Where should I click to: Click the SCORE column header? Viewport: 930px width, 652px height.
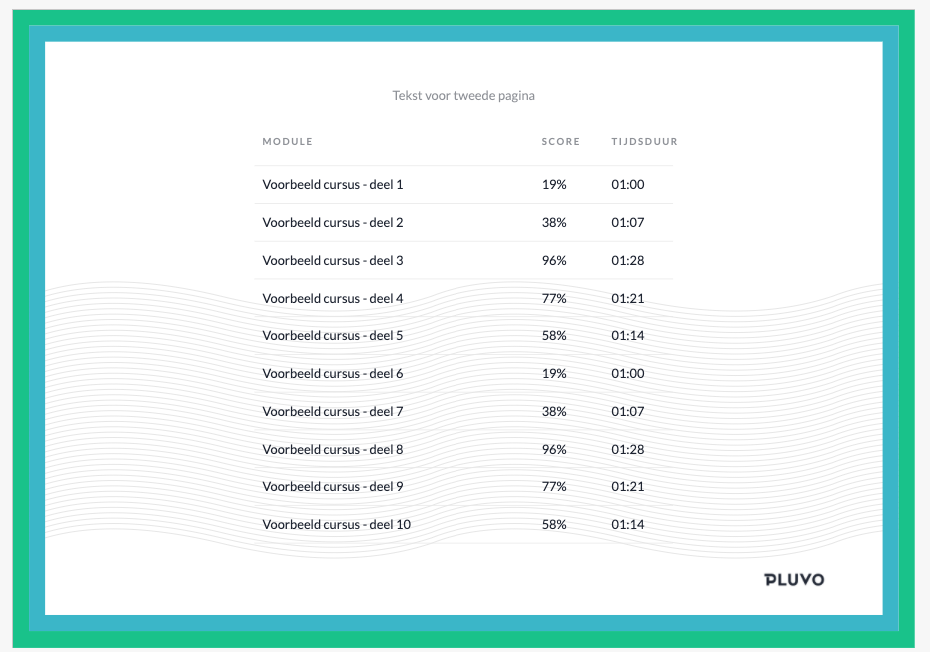click(560, 142)
